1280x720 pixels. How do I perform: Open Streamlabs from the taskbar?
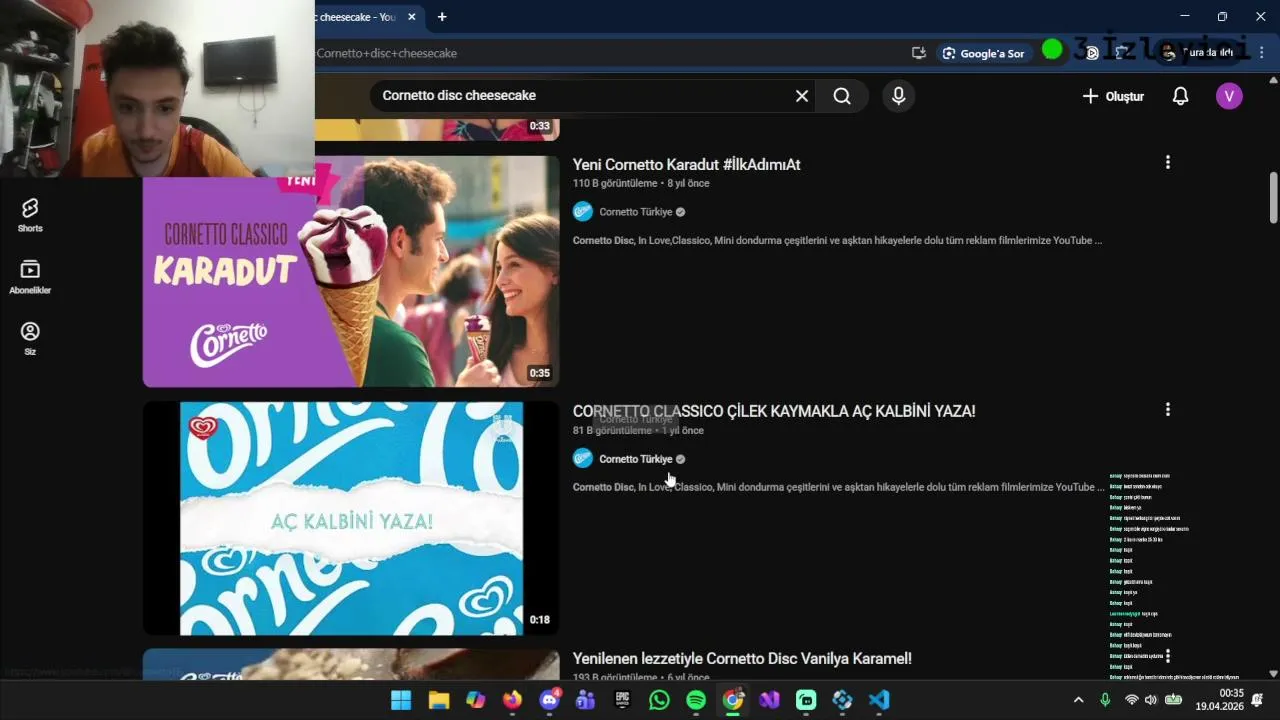pos(806,700)
